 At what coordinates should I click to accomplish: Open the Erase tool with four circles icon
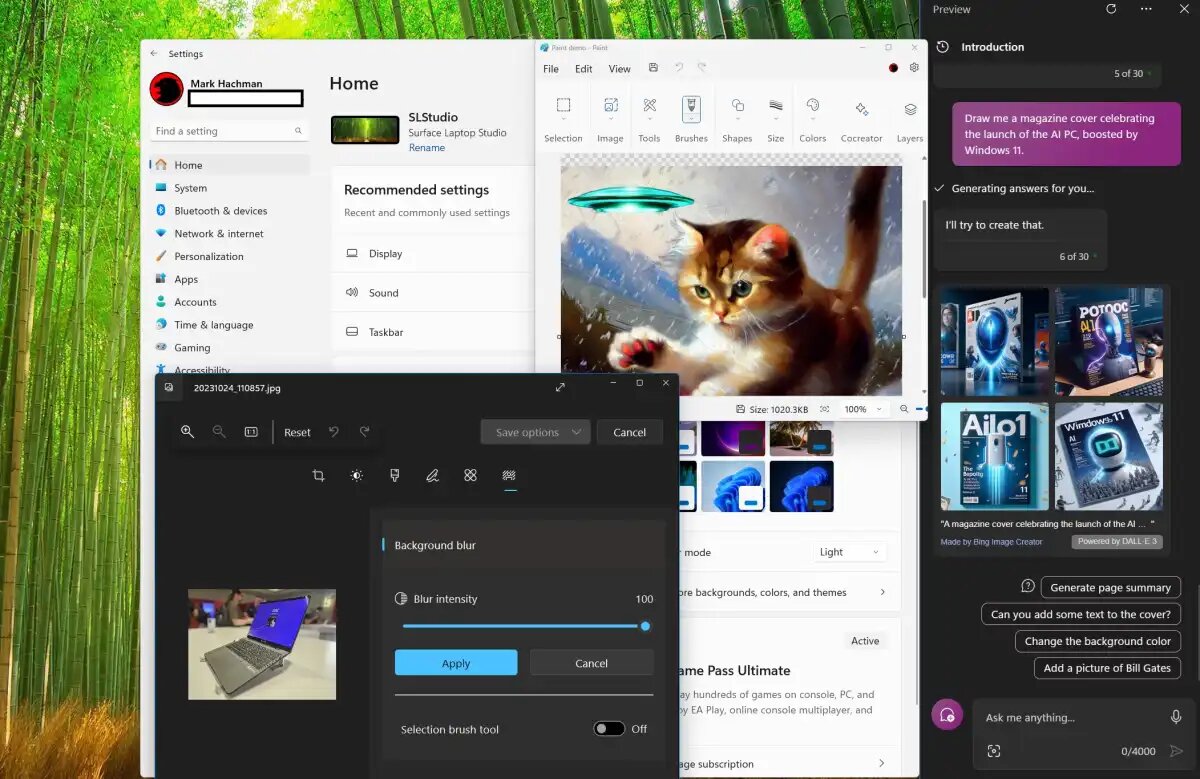click(470, 476)
